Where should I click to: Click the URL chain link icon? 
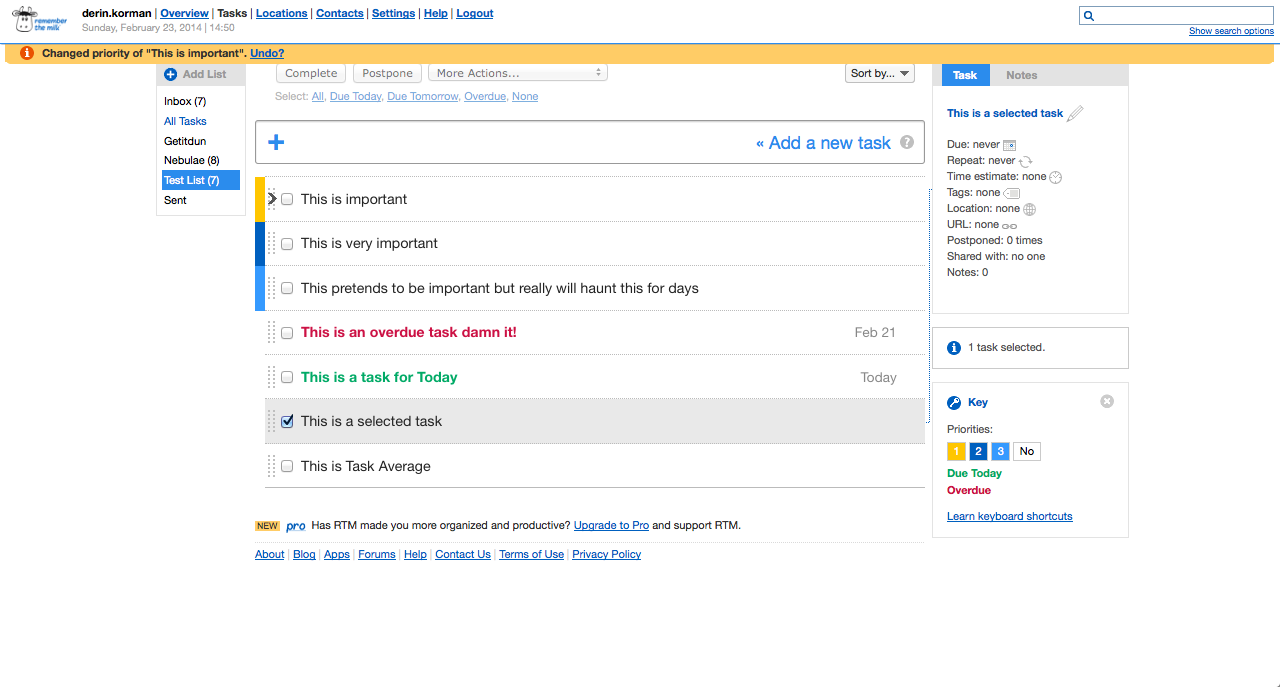(1009, 225)
